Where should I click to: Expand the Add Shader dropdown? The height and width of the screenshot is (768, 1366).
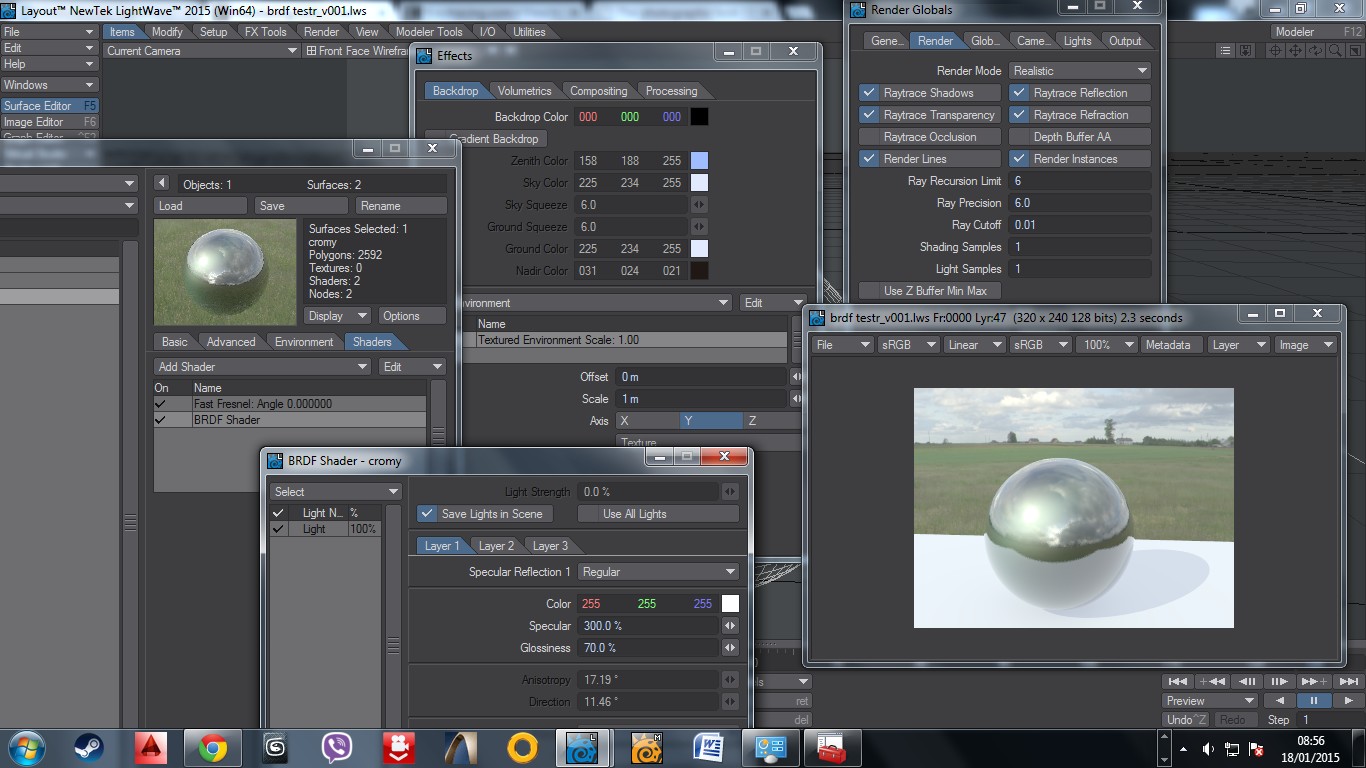point(263,367)
